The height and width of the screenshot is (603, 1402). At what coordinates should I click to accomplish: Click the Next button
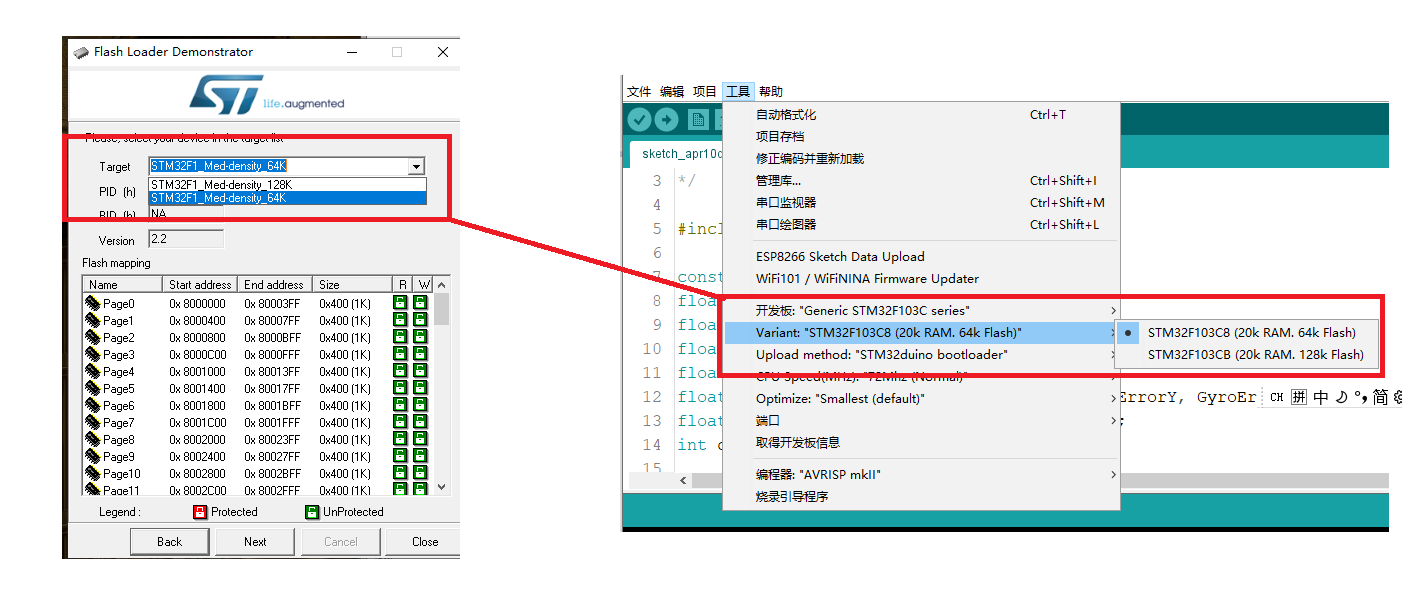(x=255, y=542)
